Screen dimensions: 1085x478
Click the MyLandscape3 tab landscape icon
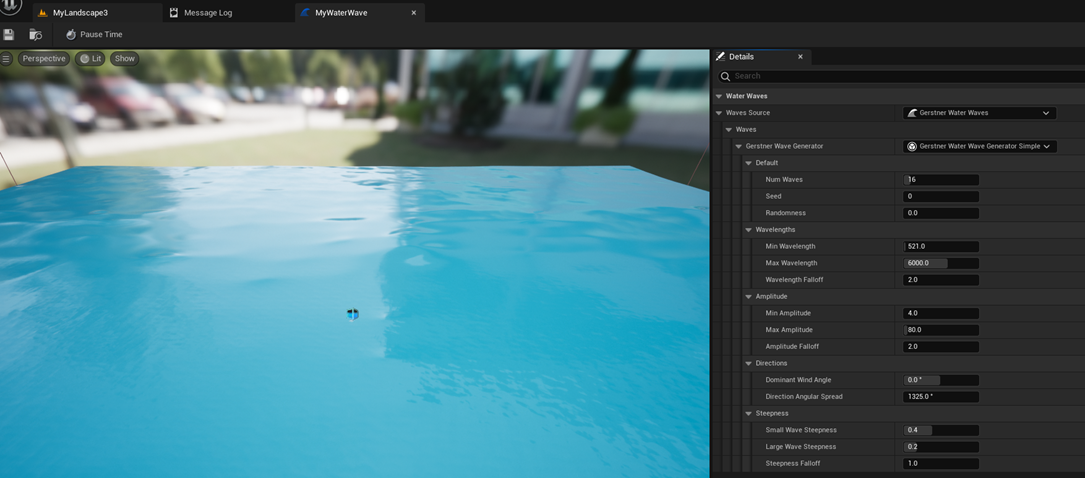[43, 12]
